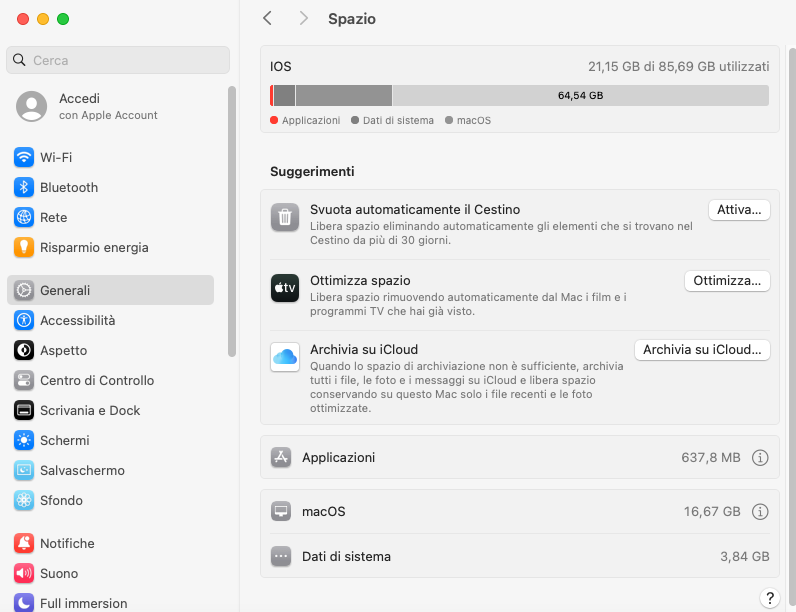
Task: Click Full immersion moon icon
Action: click(24, 603)
